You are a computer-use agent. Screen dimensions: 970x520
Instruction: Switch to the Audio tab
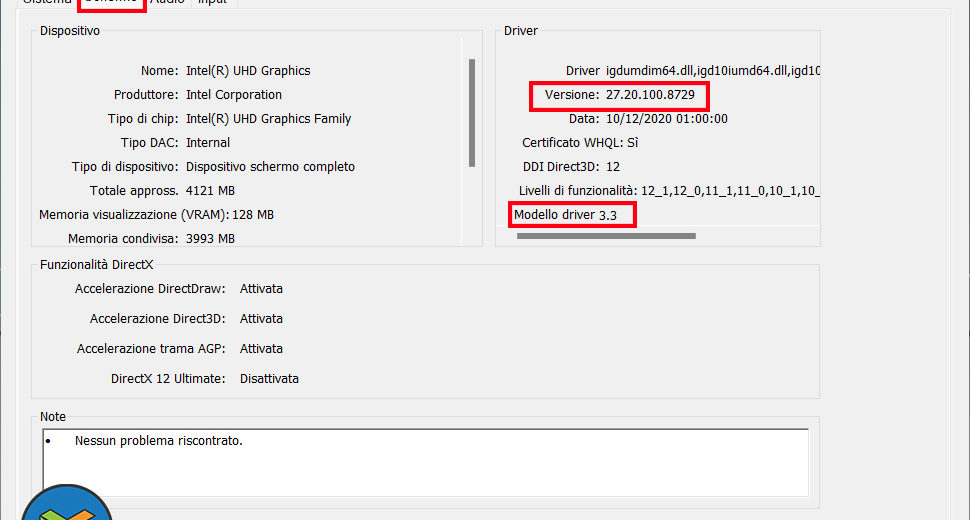tap(168, 2)
